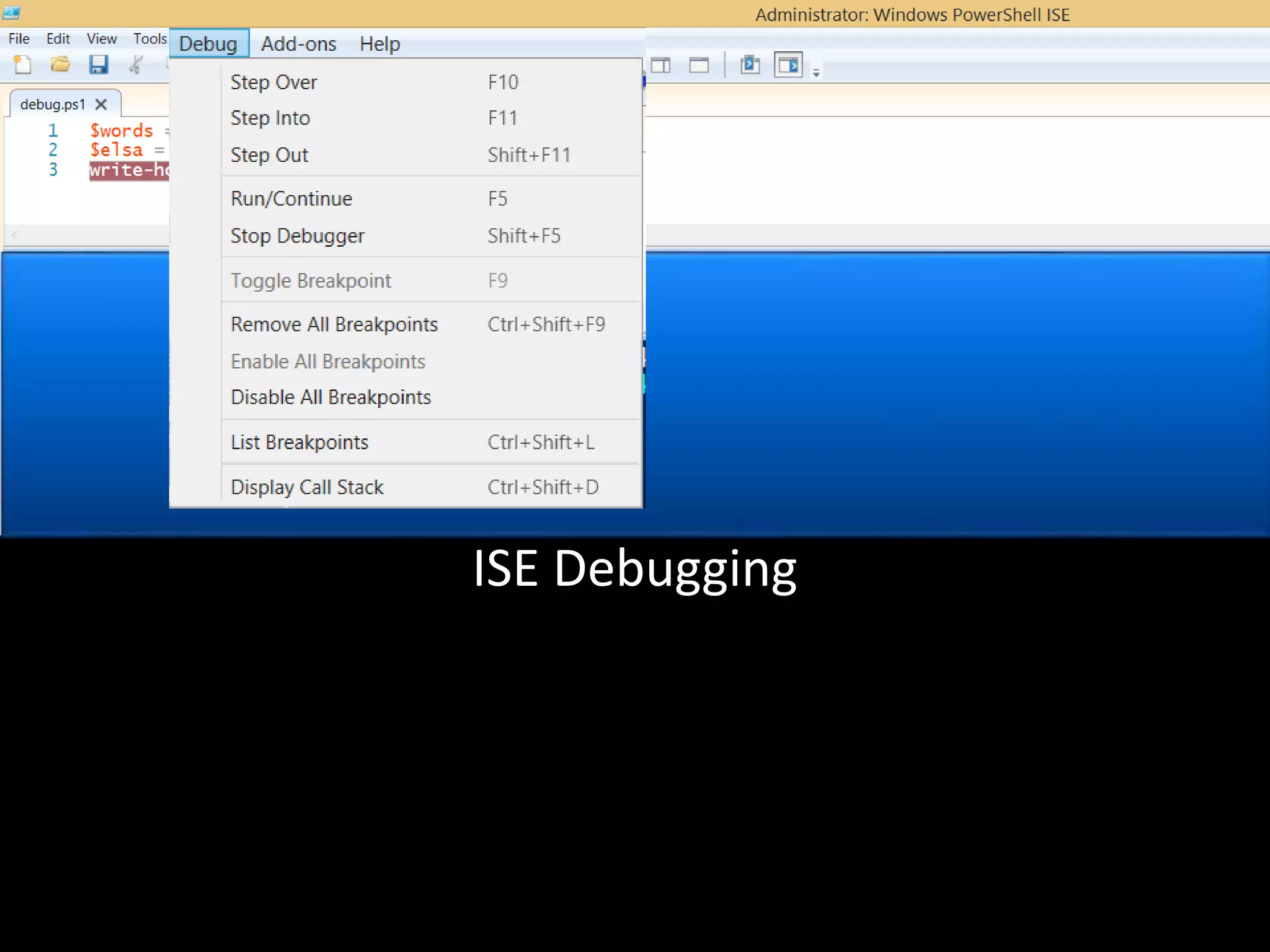This screenshot has width=1270, height=952.
Task: Open the View menu
Action: (x=102, y=38)
